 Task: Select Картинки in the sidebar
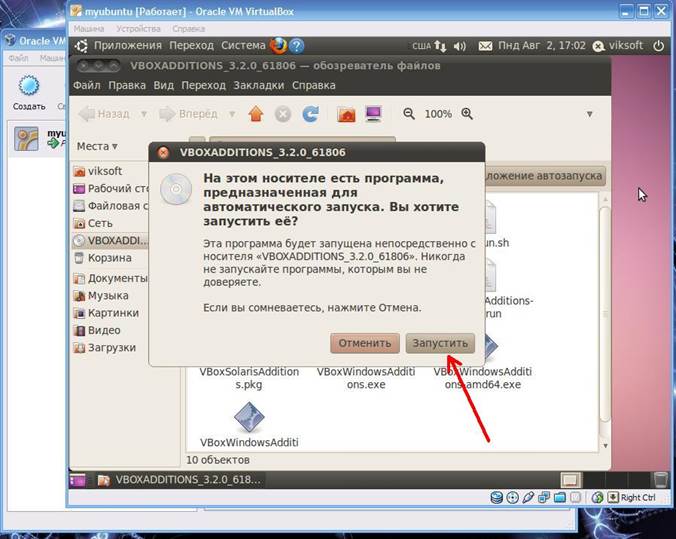pos(110,313)
